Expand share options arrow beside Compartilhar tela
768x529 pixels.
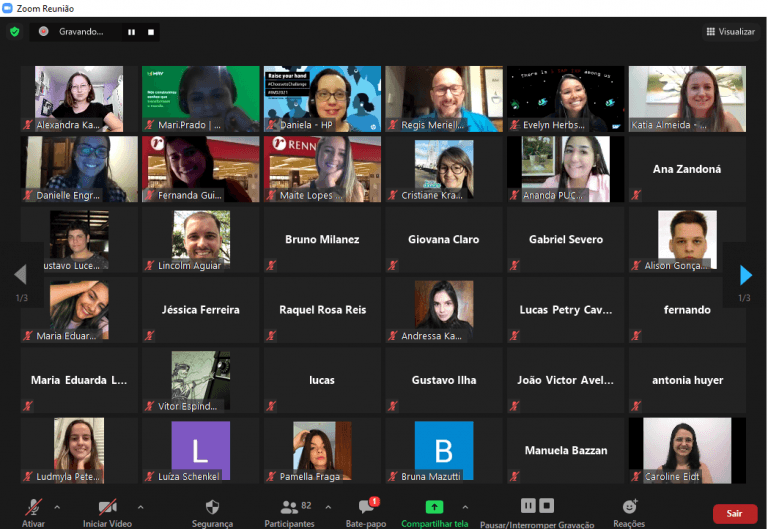click(465, 507)
